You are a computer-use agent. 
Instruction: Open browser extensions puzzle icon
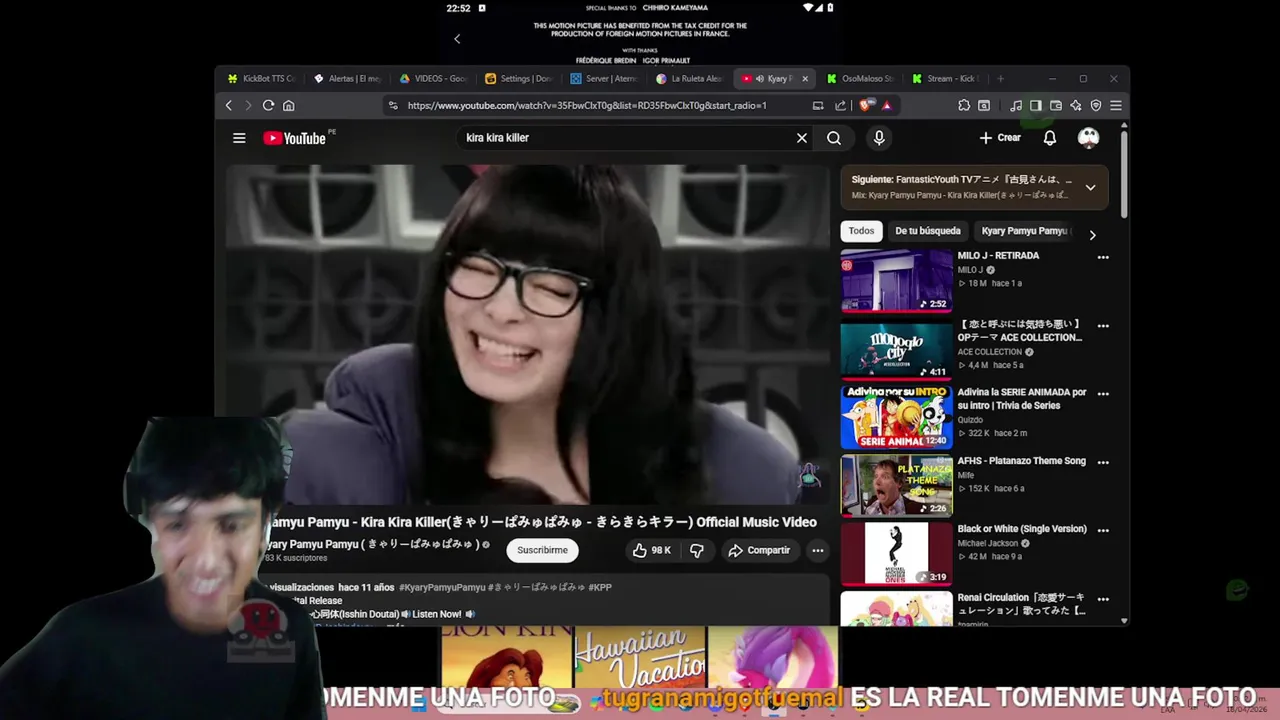click(964, 105)
